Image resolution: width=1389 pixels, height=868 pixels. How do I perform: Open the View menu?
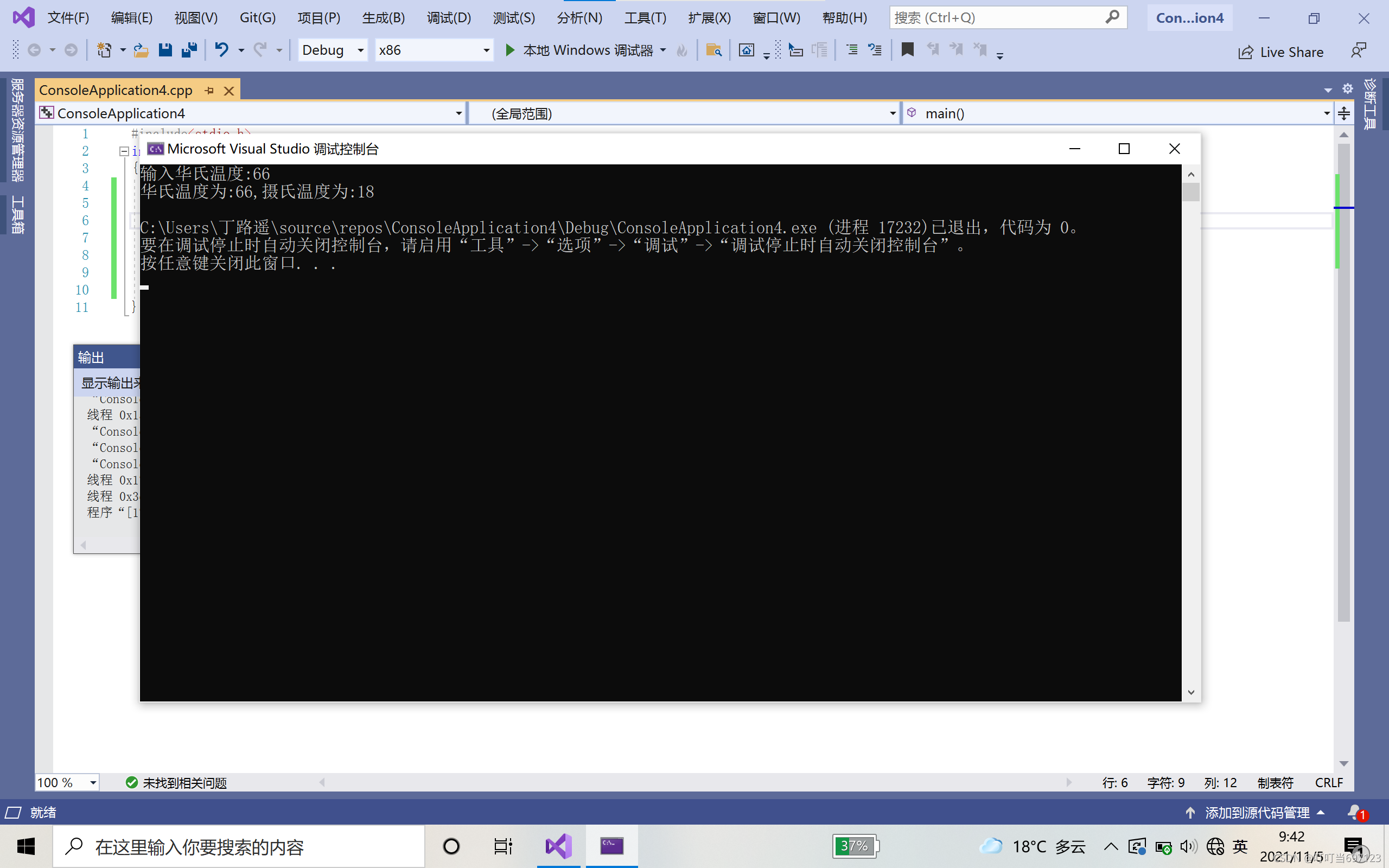pyautogui.click(x=196, y=18)
